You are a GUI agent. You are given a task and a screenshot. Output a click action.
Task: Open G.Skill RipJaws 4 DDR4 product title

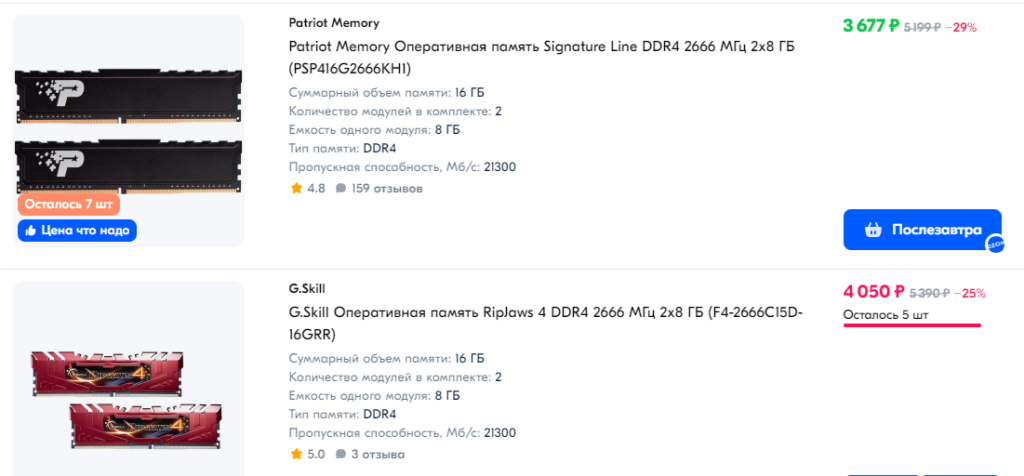click(x=545, y=324)
